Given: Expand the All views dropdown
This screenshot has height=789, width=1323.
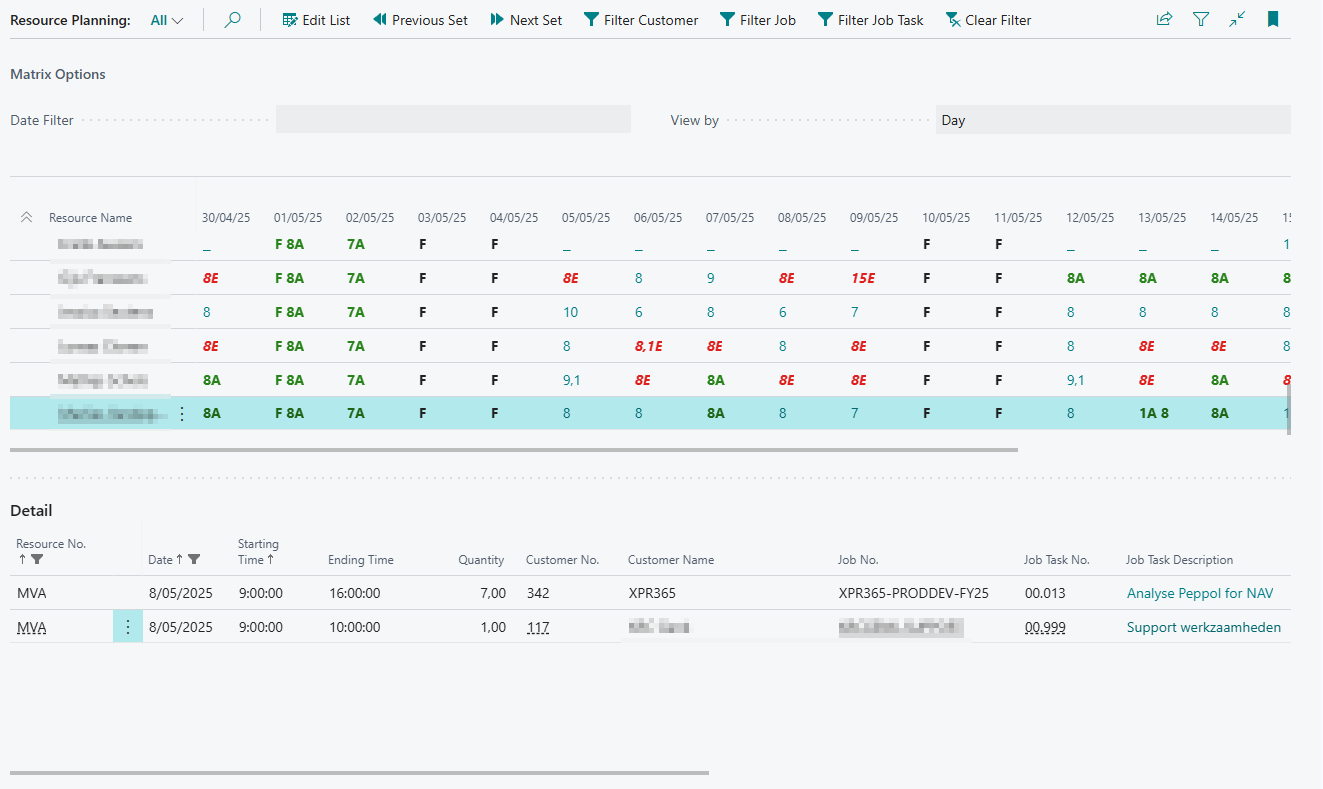Looking at the screenshot, I should click(x=167, y=20).
